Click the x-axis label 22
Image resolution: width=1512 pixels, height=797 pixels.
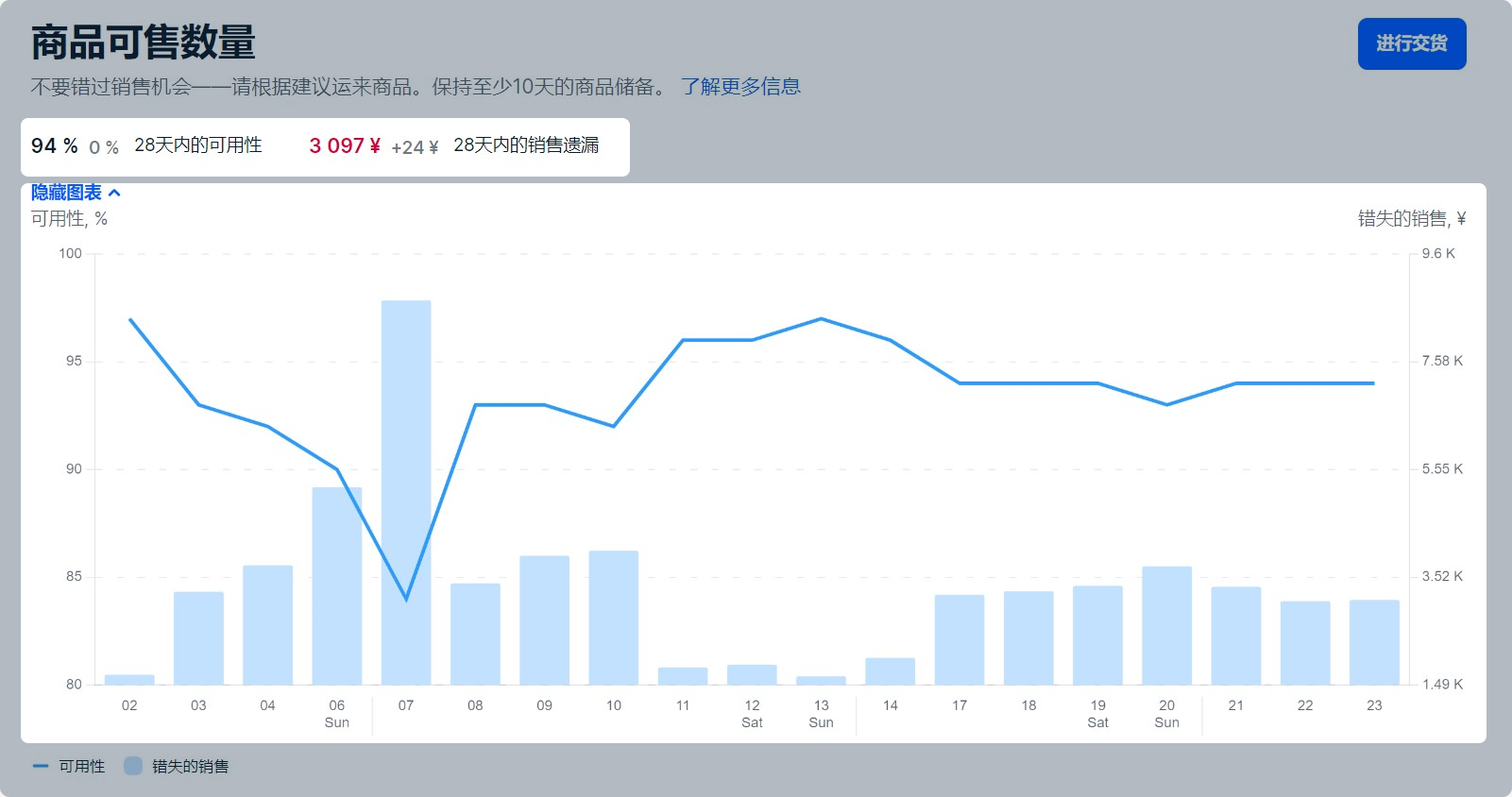pos(1305,705)
